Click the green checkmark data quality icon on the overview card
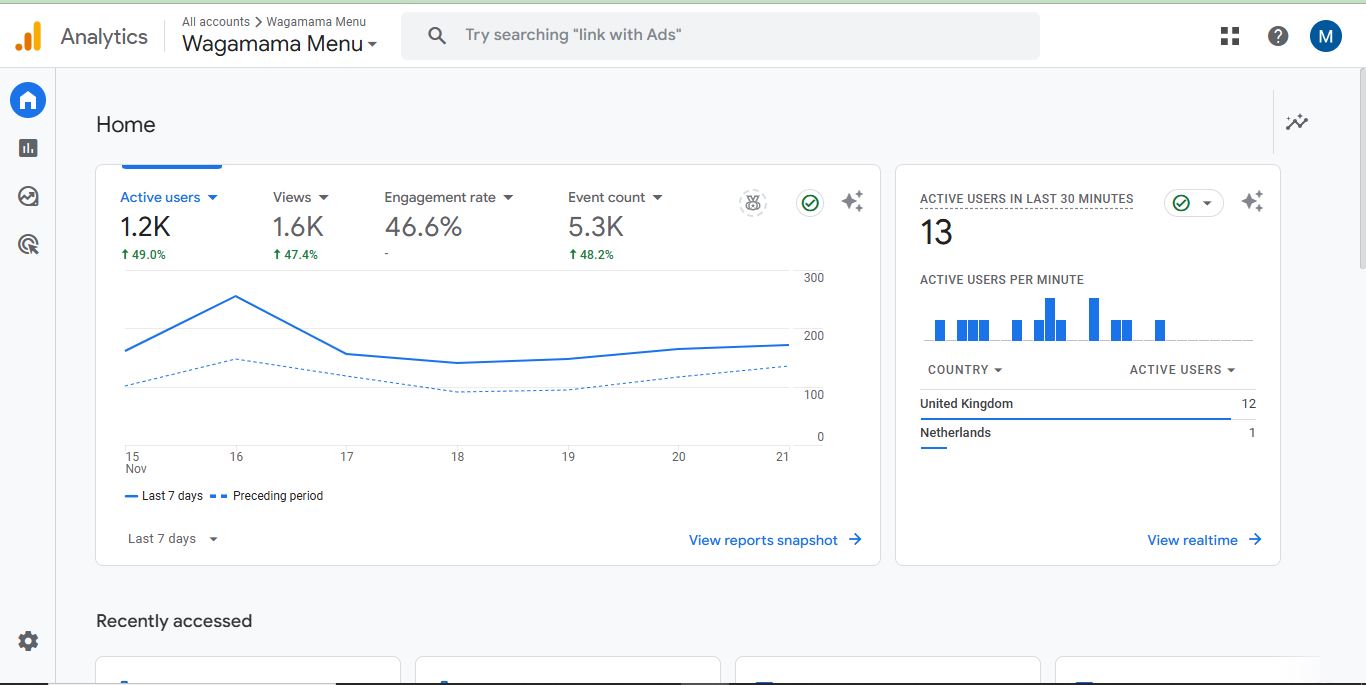The width and height of the screenshot is (1366, 685). click(810, 203)
